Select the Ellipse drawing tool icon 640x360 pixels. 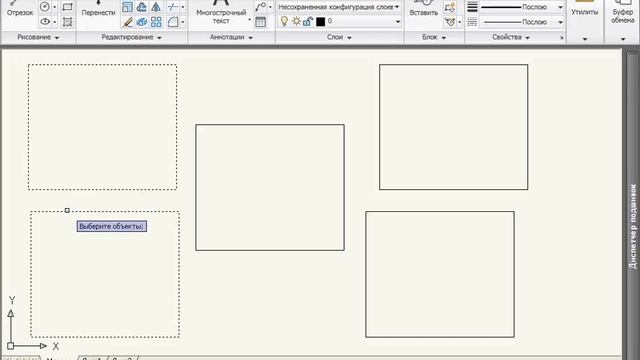coord(45,22)
